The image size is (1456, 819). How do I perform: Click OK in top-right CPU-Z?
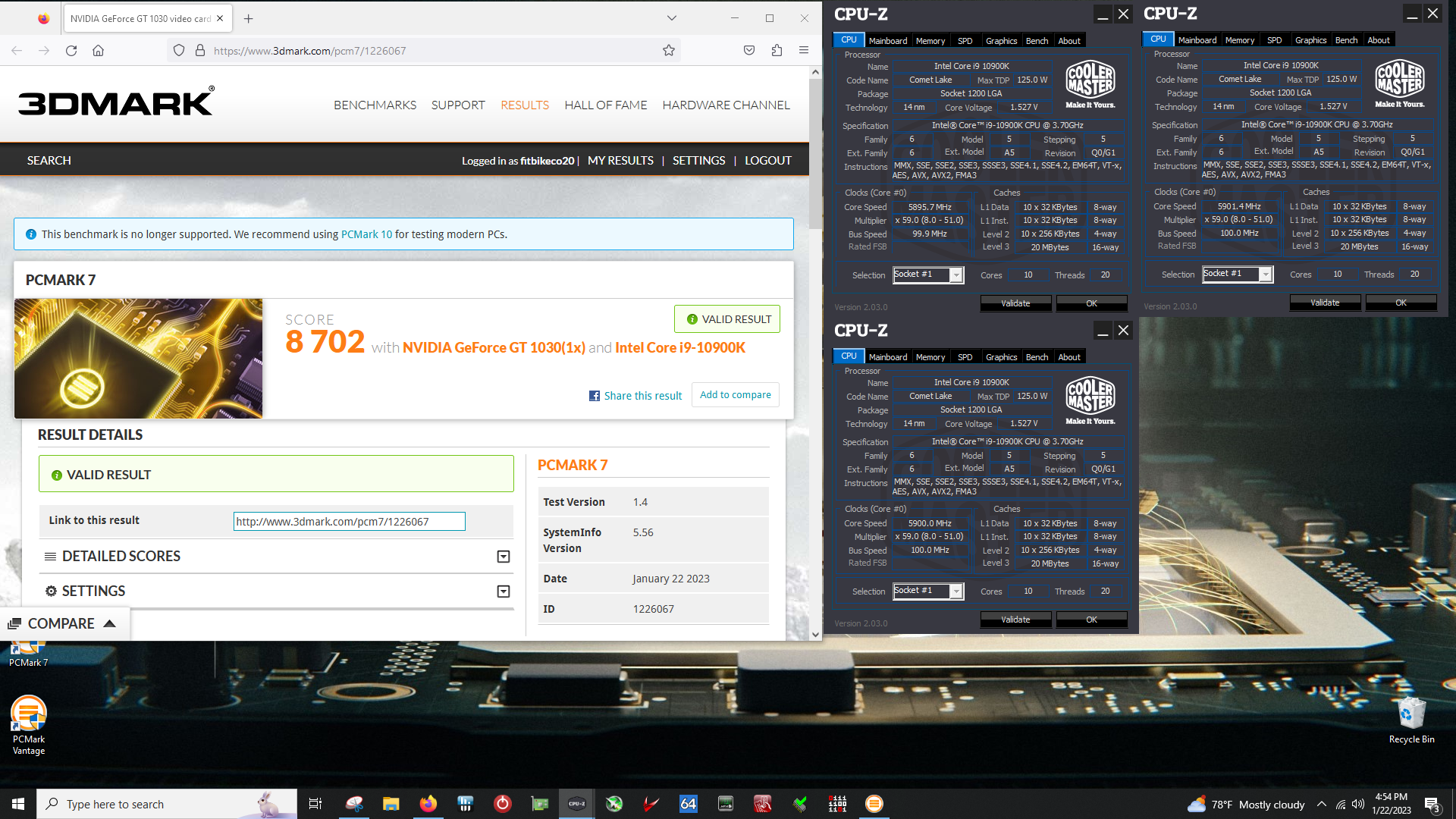pos(1401,303)
